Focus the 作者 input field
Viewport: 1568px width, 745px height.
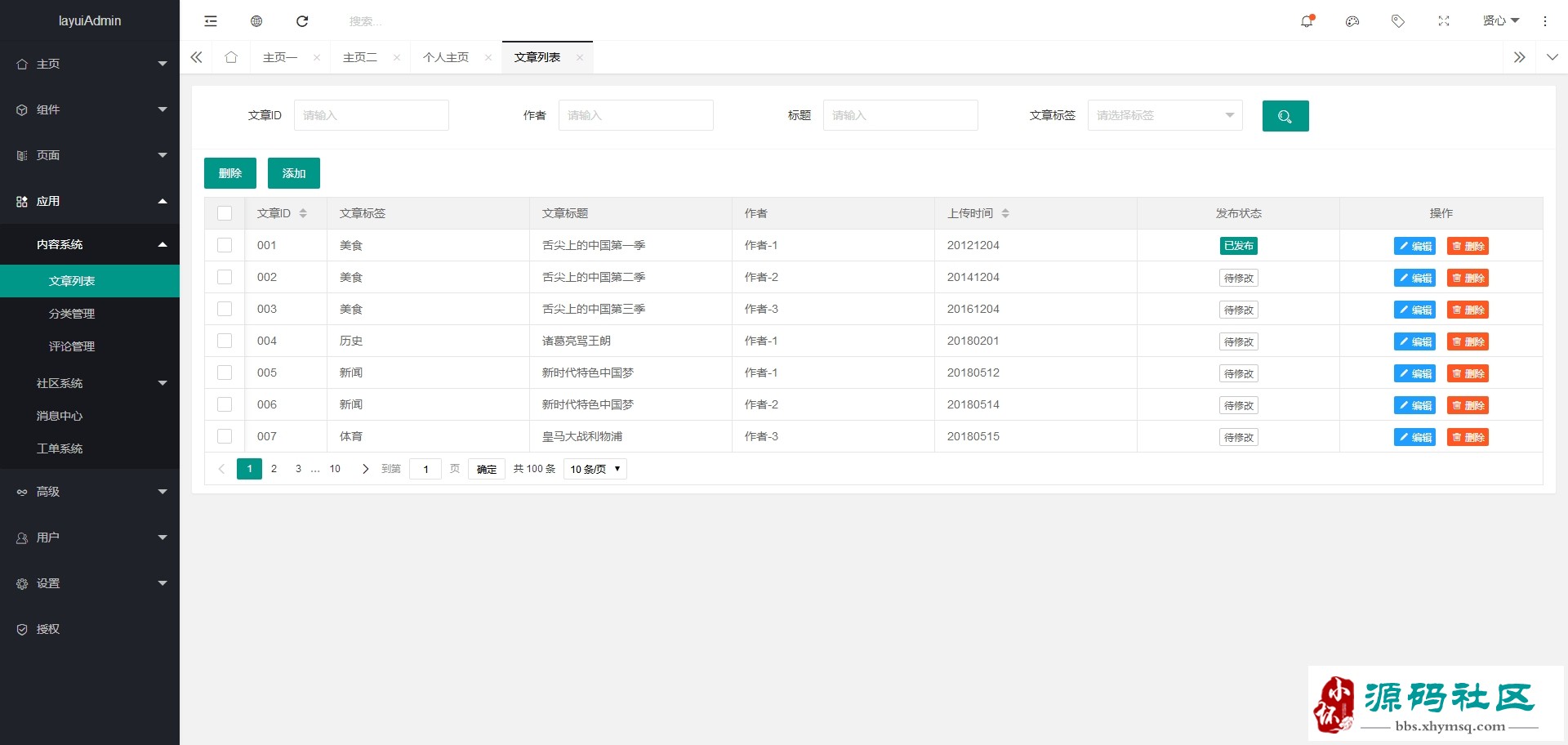[x=636, y=115]
